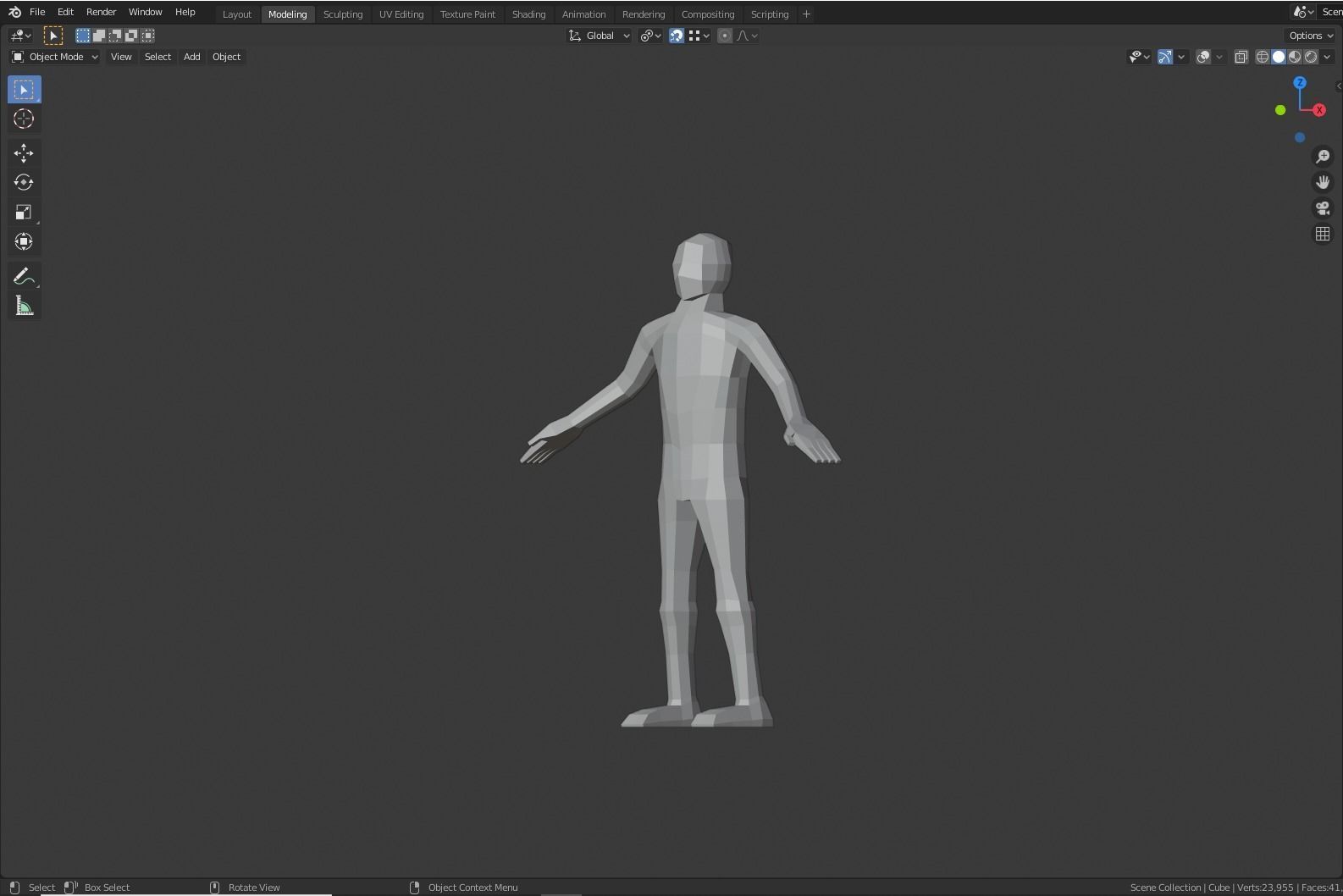Click the Blender logo menu
The height and width of the screenshot is (896, 1343).
(x=14, y=12)
